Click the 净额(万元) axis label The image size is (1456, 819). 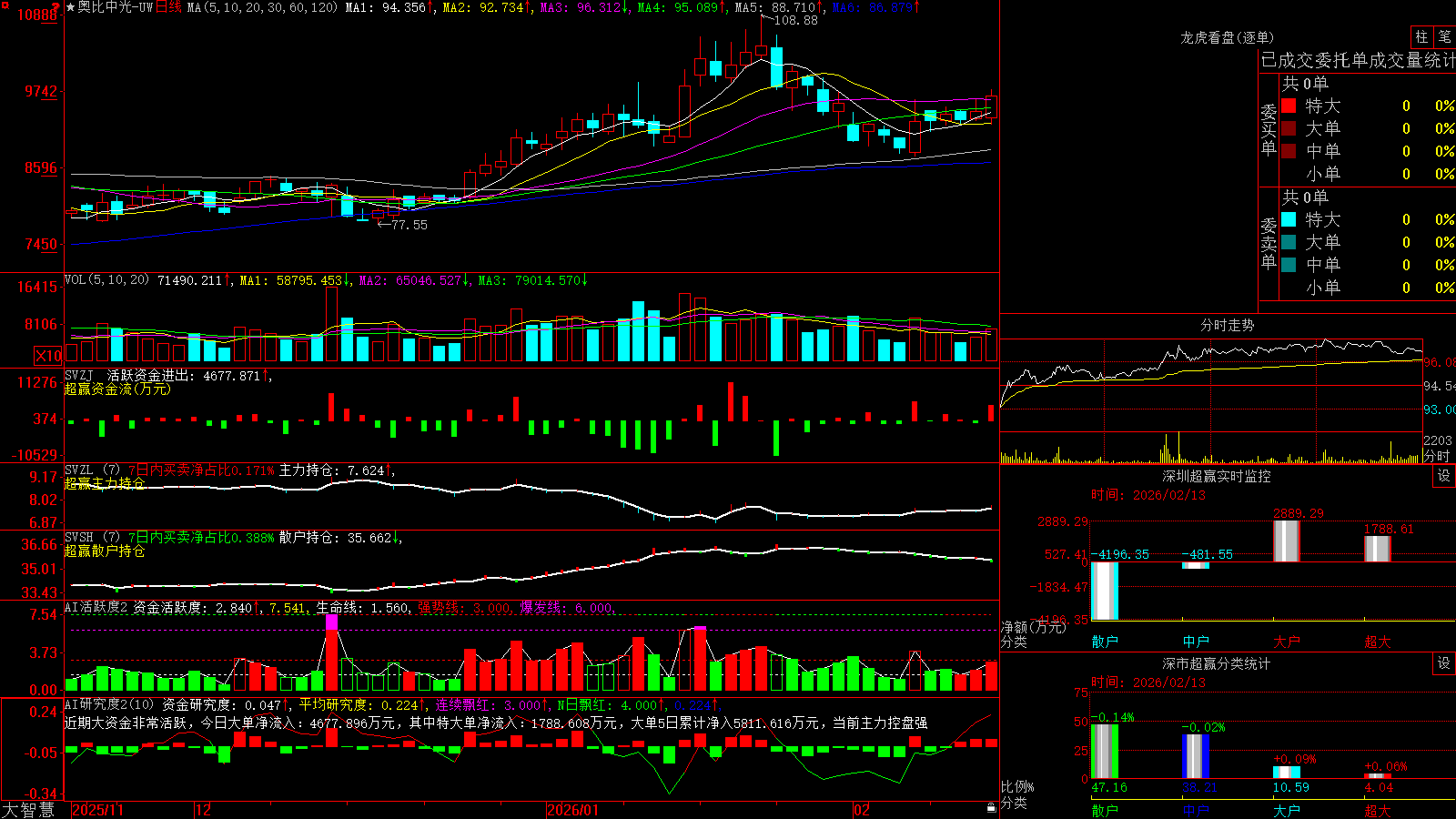click(1033, 627)
